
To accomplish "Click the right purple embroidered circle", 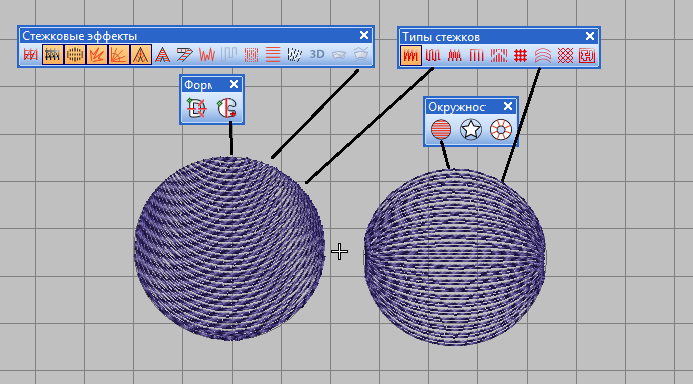I will 455,257.
